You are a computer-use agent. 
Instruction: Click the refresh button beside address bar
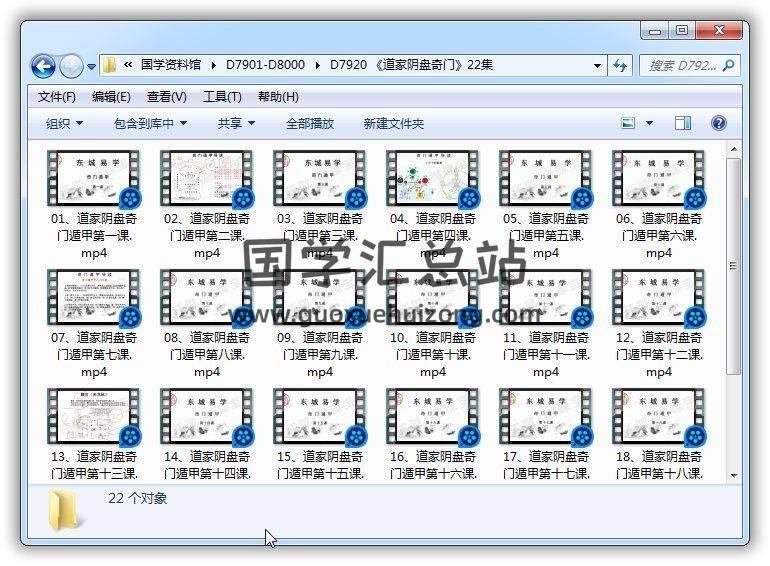[x=620, y=66]
